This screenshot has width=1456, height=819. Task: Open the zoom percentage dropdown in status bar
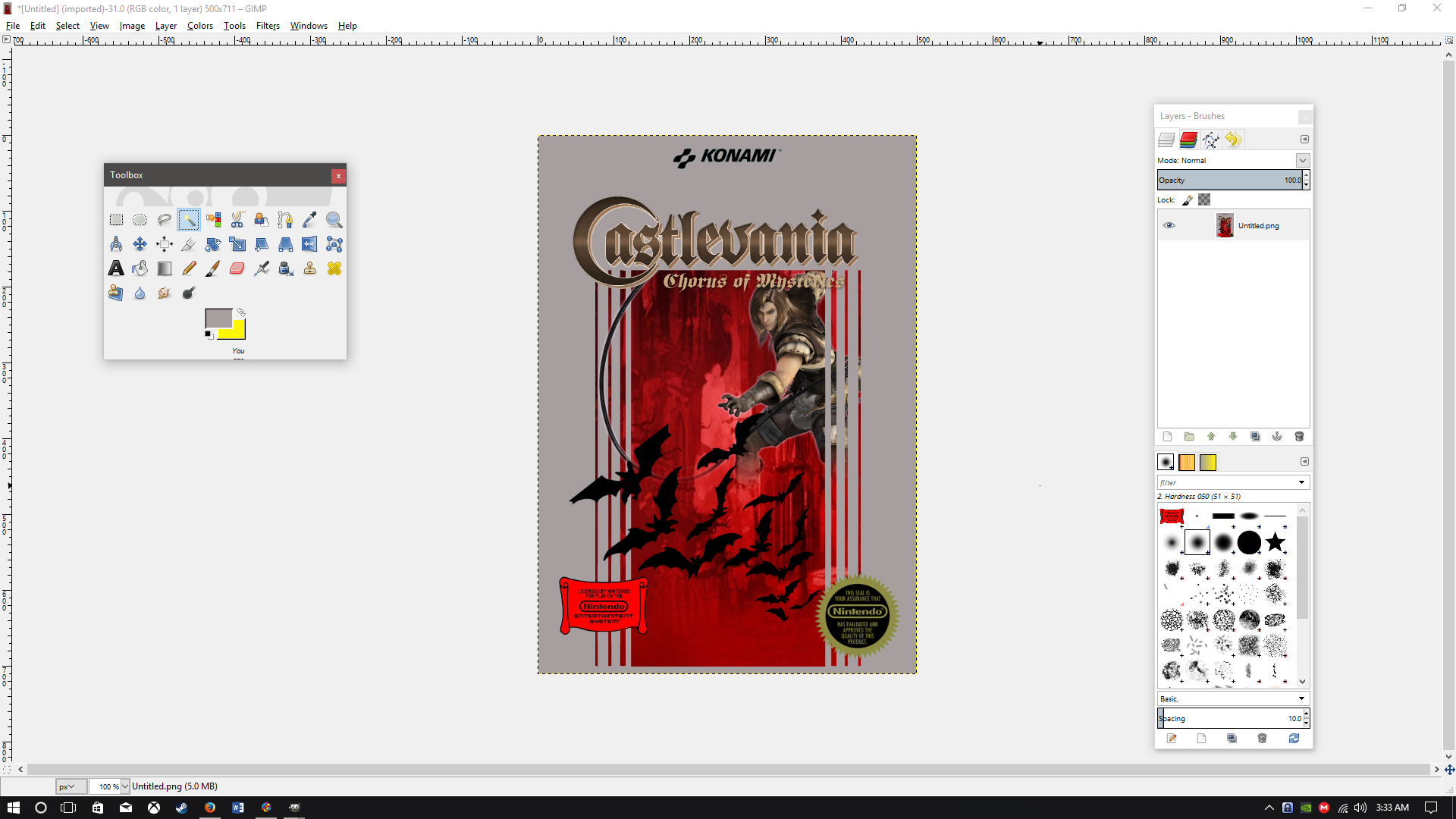coord(125,786)
